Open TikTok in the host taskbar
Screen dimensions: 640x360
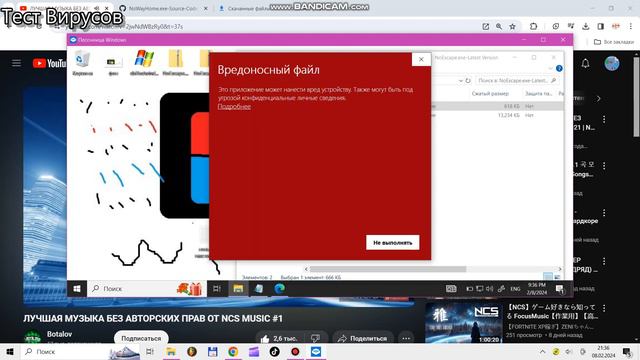274,351
